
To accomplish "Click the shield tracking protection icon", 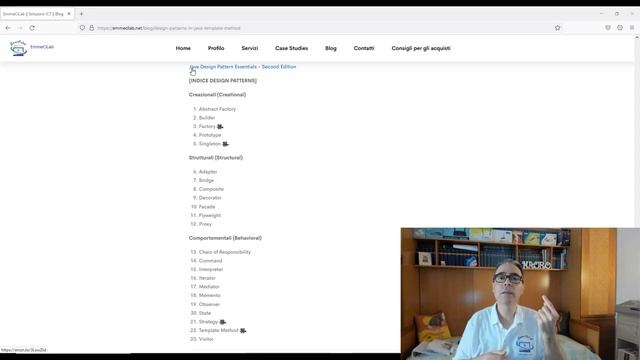I will pos(82,28).
